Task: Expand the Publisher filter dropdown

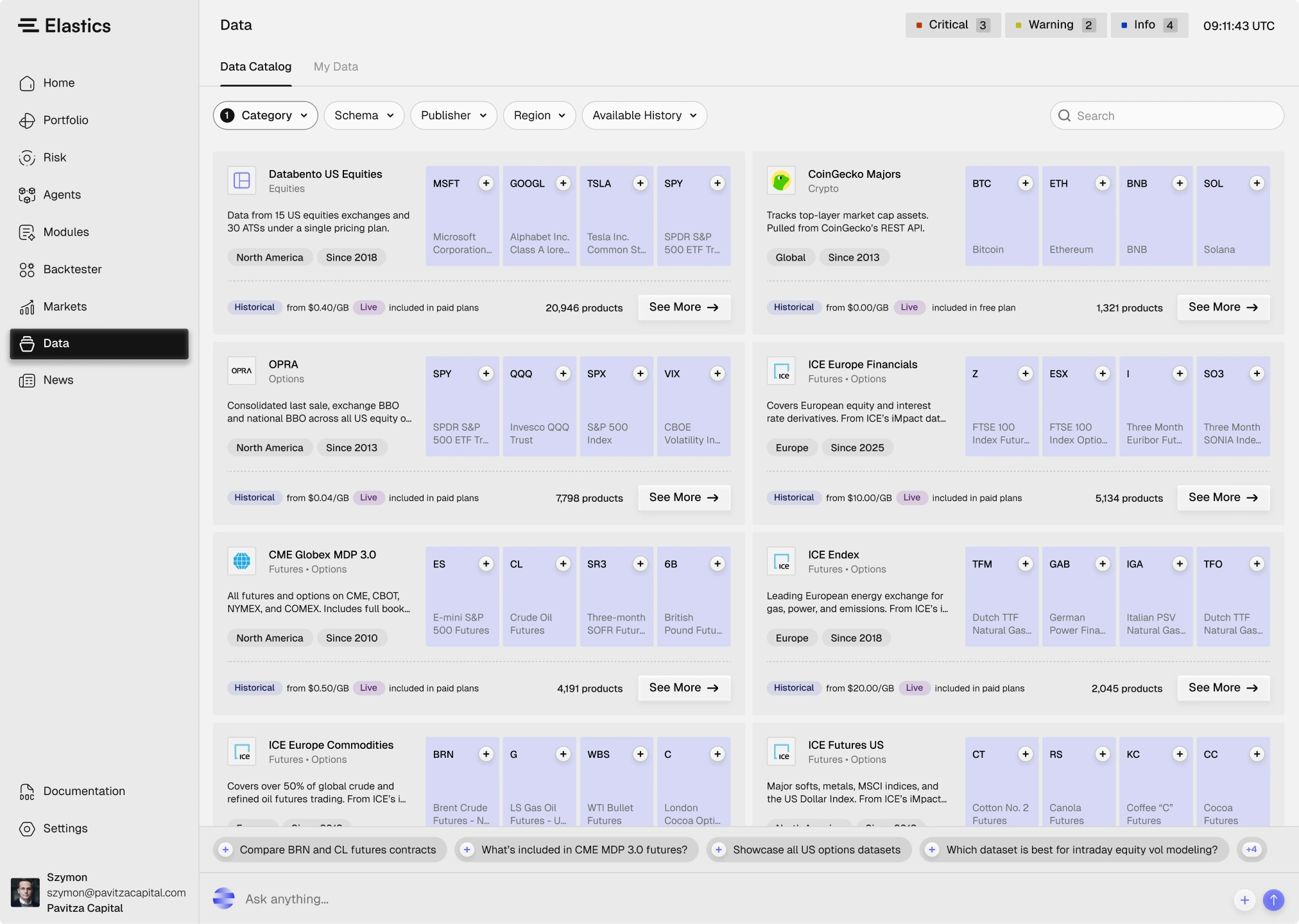Action: coord(454,116)
